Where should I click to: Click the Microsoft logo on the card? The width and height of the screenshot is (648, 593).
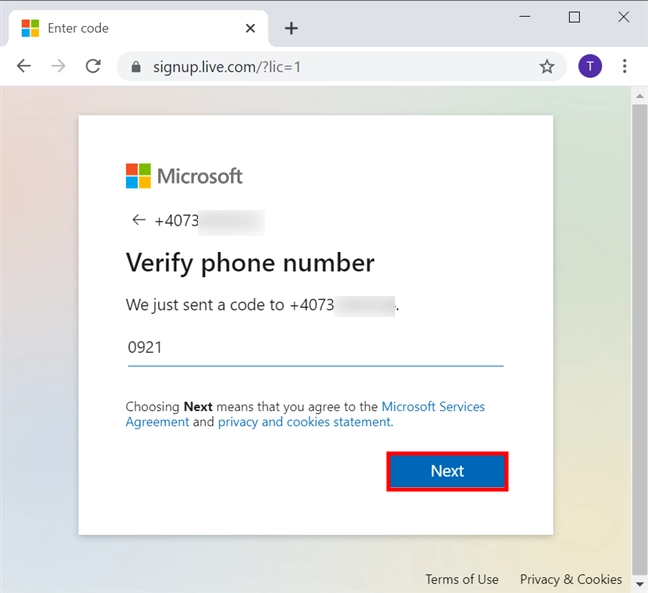(184, 176)
